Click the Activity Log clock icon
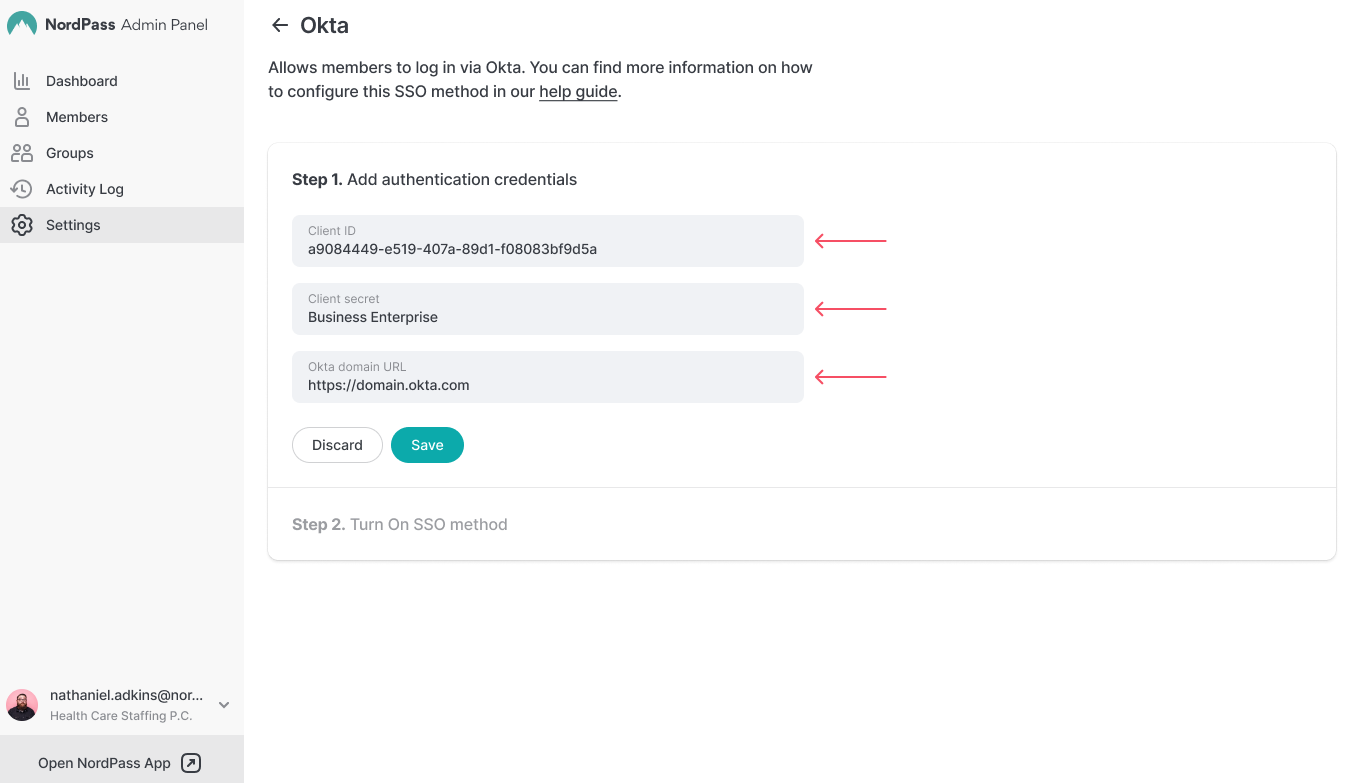 tap(21, 189)
